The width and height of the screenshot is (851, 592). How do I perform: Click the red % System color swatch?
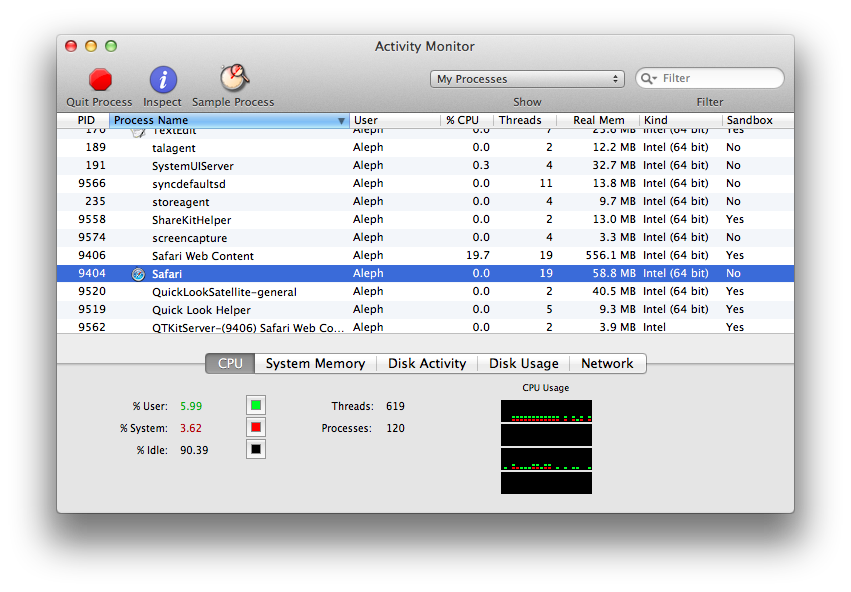[x=256, y=428]
